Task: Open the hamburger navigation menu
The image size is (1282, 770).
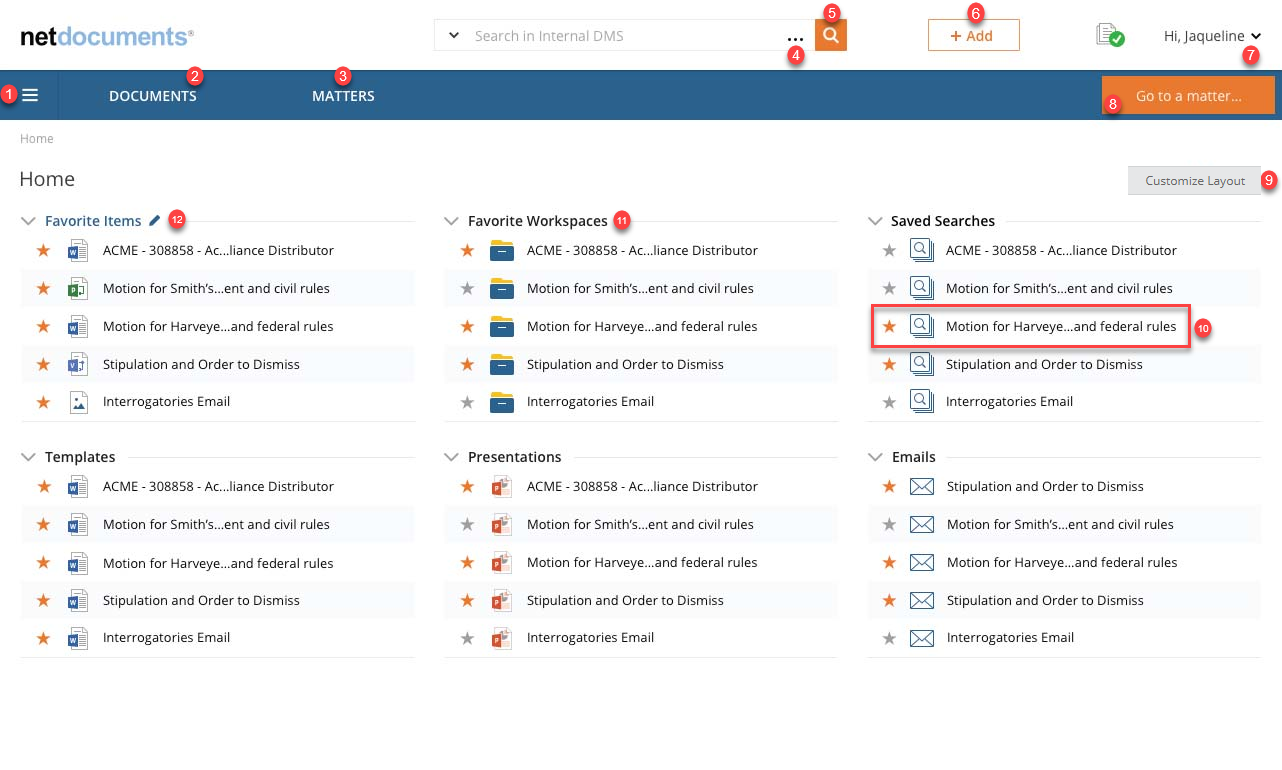Action: [x=29, y=95]
